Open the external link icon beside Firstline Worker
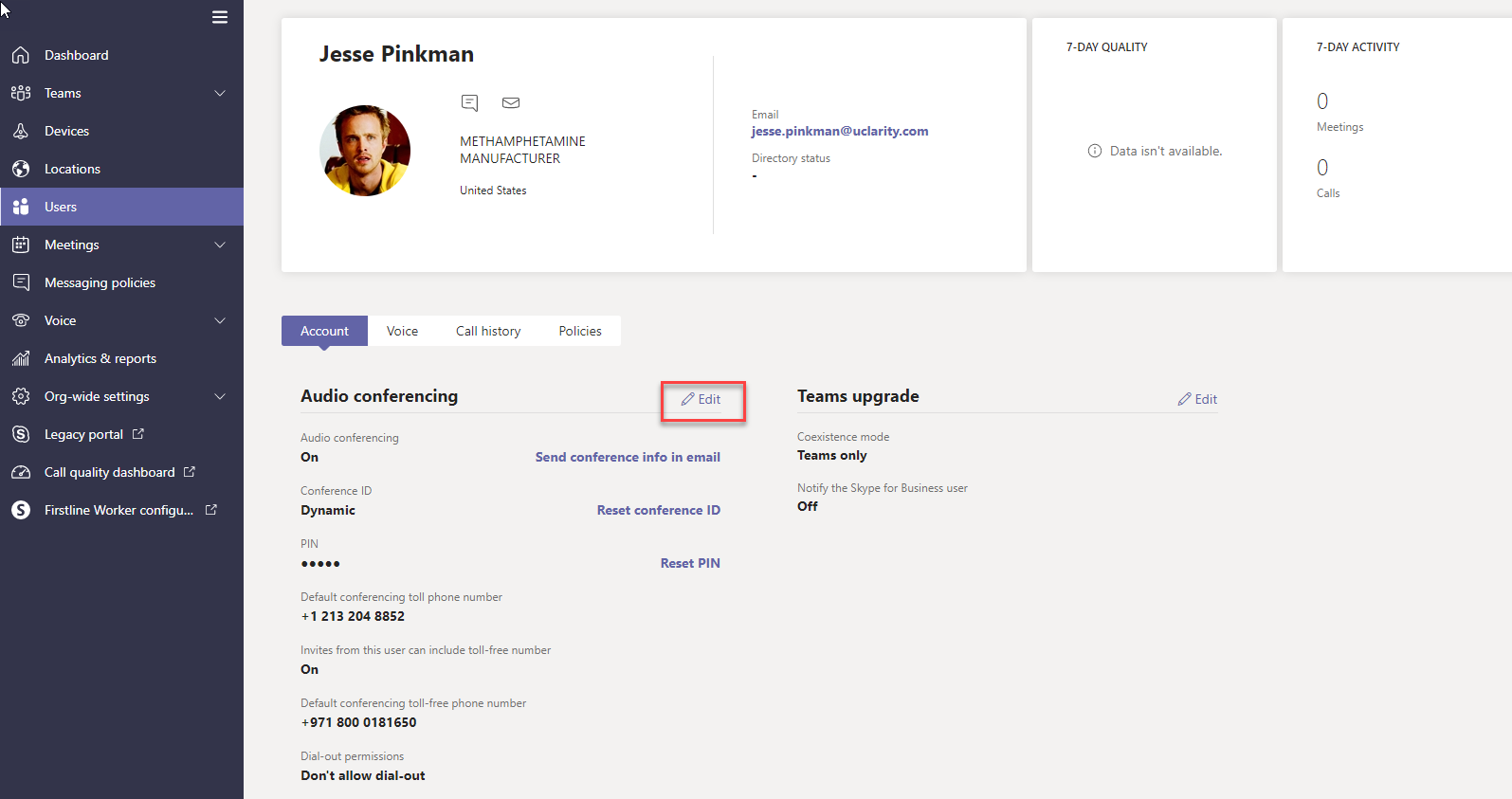 coord(211,509)
